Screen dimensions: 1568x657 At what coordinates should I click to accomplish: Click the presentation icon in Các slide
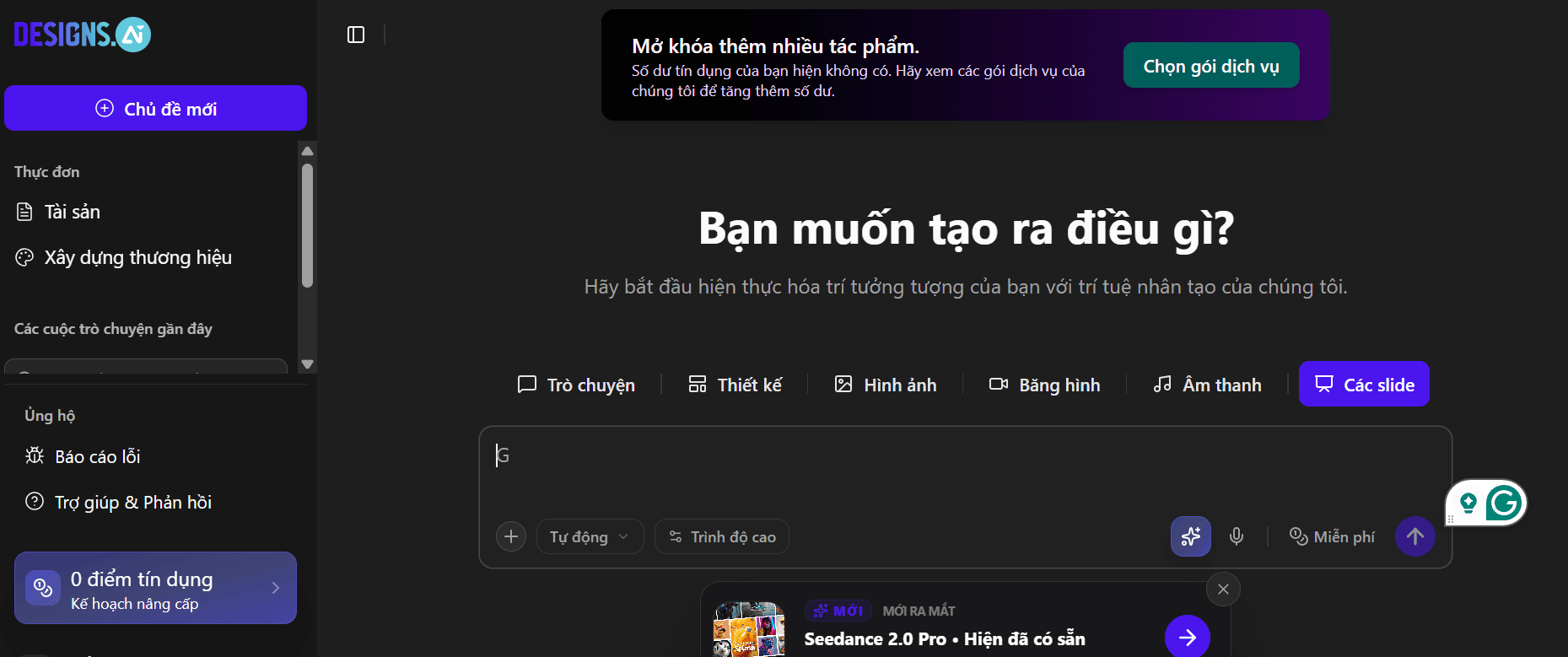click(1324, 384)
